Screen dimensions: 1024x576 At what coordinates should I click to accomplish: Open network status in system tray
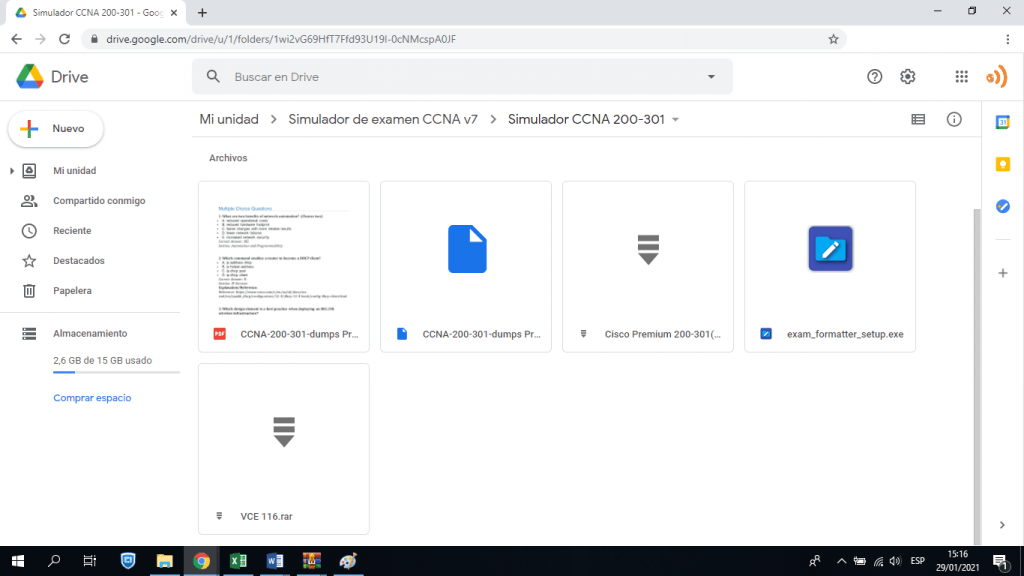(878, 561)
